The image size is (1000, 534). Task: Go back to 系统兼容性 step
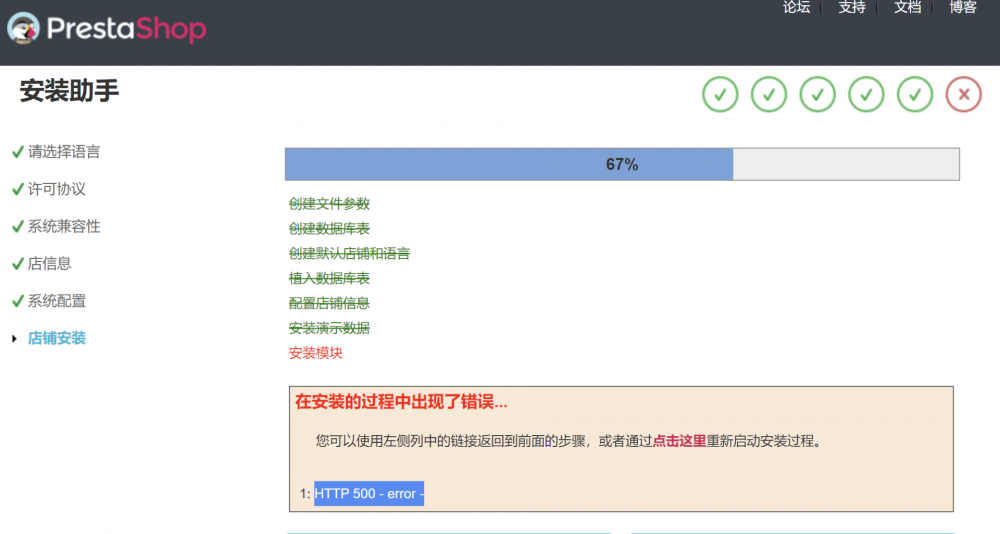pos(64,226)
